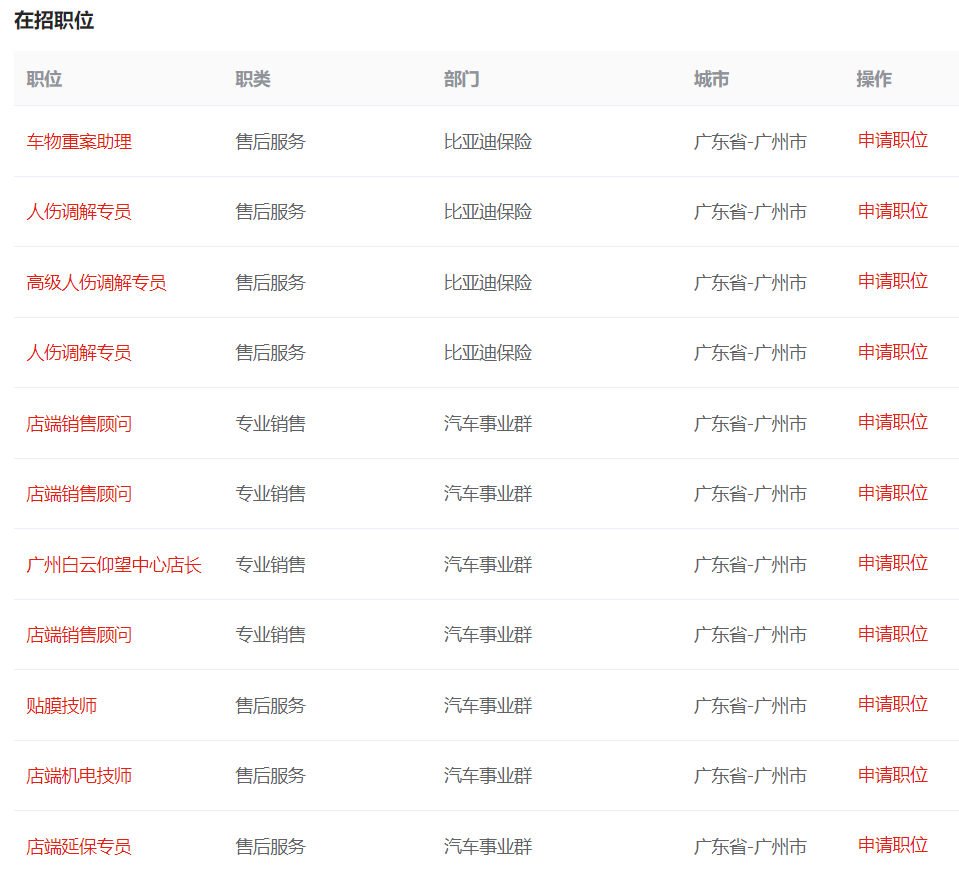Viewport: 959px width, 870px height.
Task: Apply for the 车物重案助理 position
Action: pos(893,140)
